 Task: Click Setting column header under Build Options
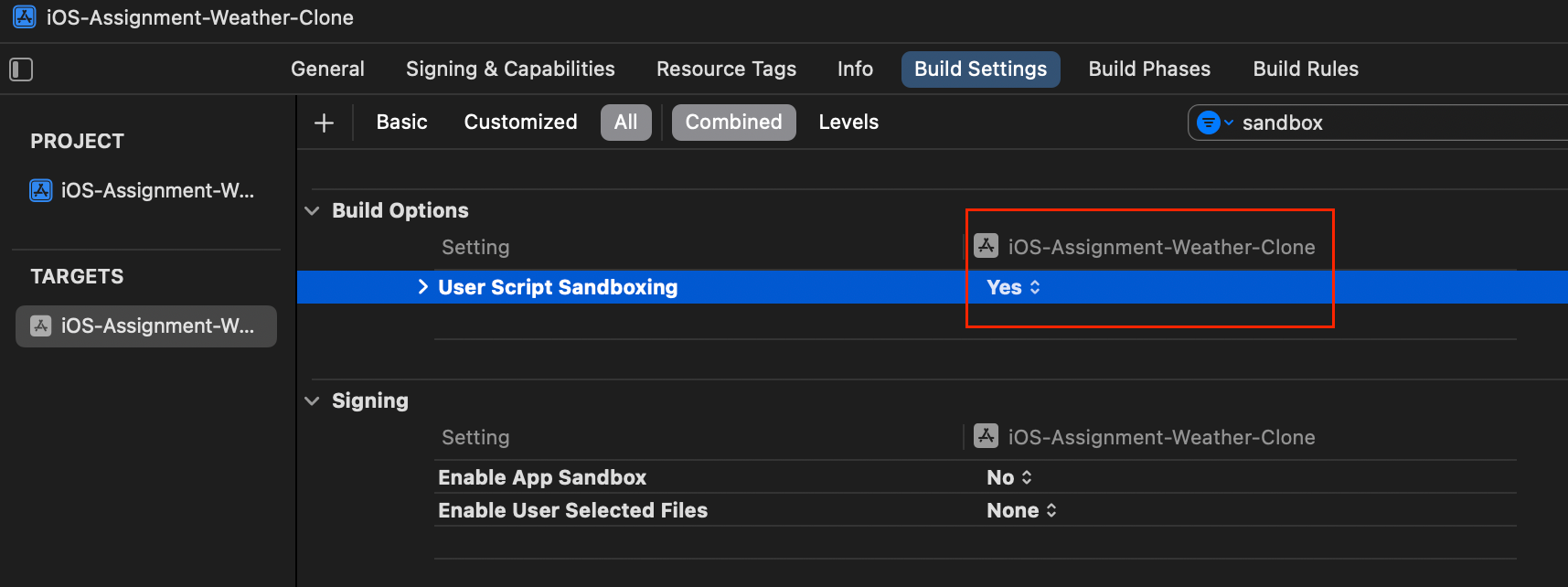tap(475, 247)
